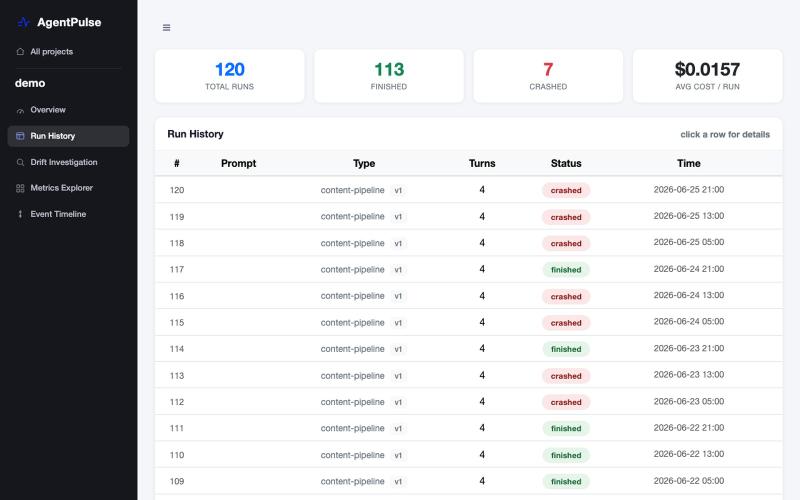Screen dimensions: 800x500
Task: Click the finished badge on run 109
Action: [x=566, y=482]
